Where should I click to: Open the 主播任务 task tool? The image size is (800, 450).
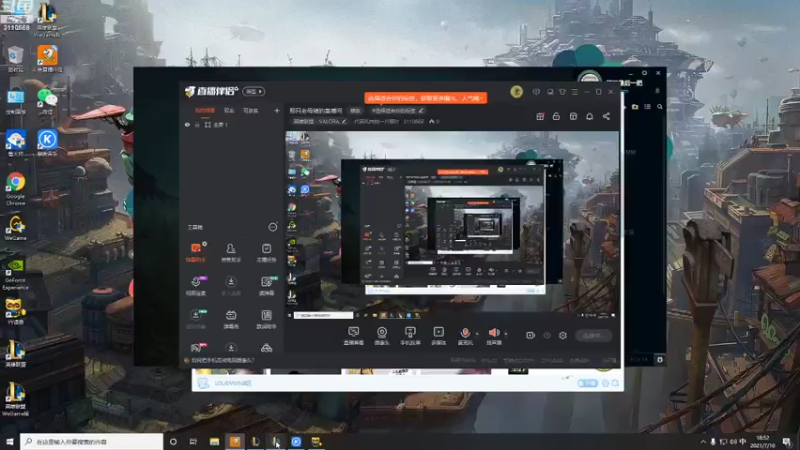coord(266,252)
